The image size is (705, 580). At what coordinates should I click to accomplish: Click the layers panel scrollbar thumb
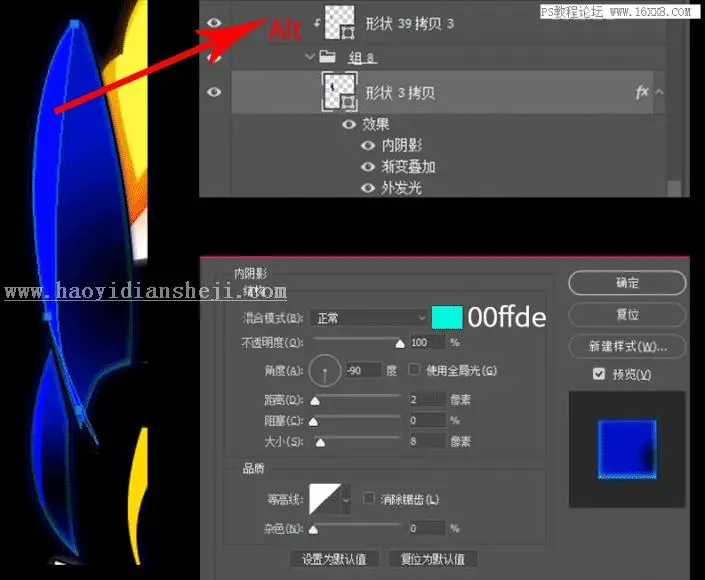pos(674,188)
